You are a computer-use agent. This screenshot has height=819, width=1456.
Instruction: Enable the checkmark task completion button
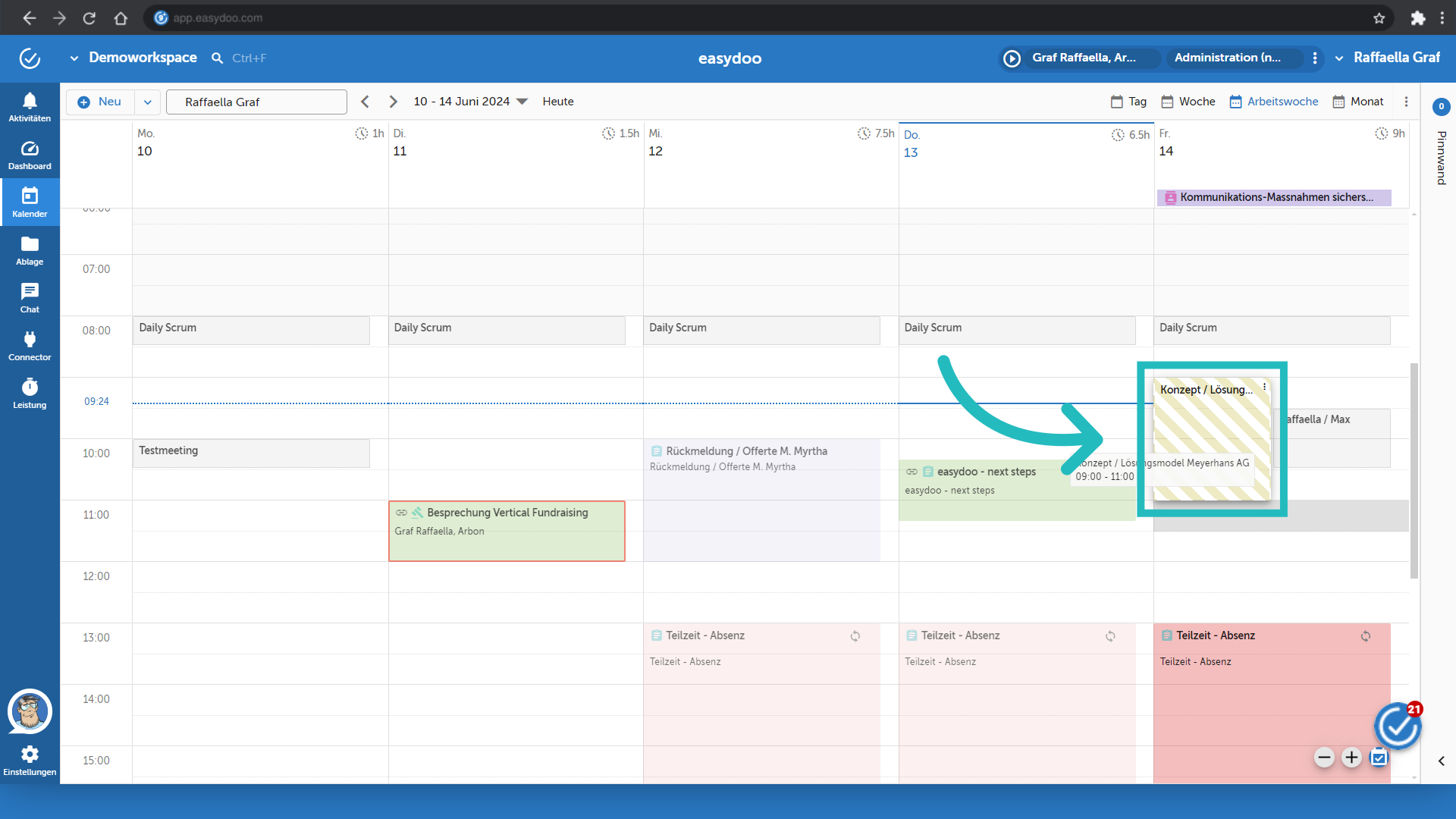coord(1380,758)
